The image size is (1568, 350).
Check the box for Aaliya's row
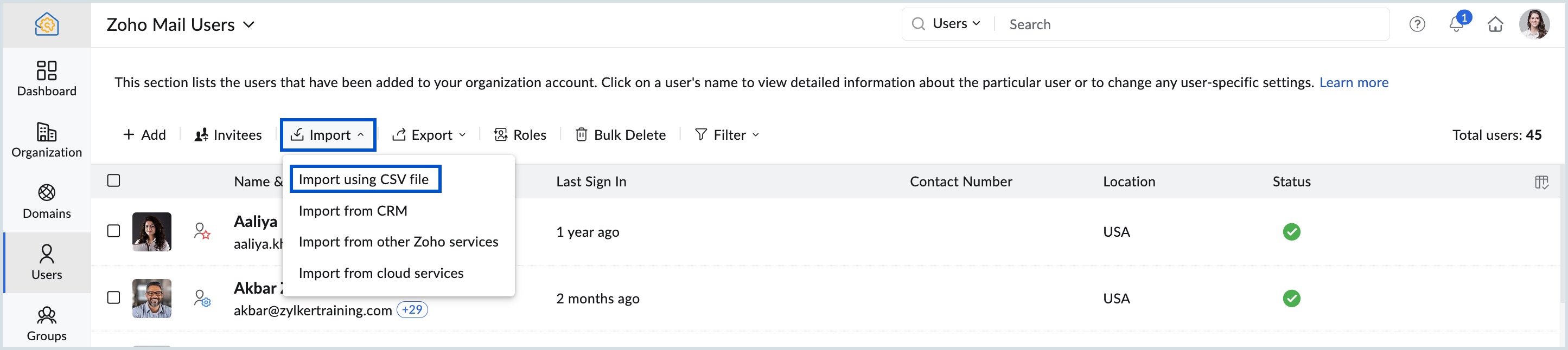[x=113, y=231]
